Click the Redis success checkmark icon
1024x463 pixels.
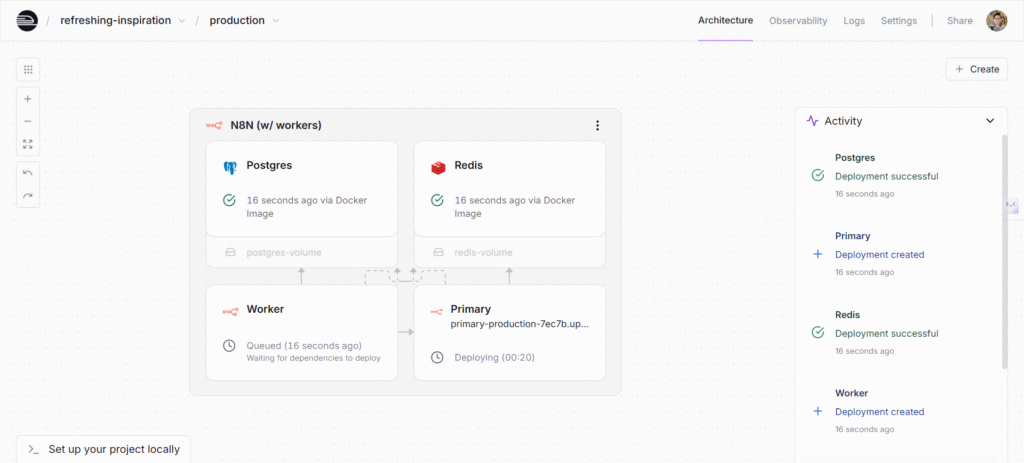438,200
